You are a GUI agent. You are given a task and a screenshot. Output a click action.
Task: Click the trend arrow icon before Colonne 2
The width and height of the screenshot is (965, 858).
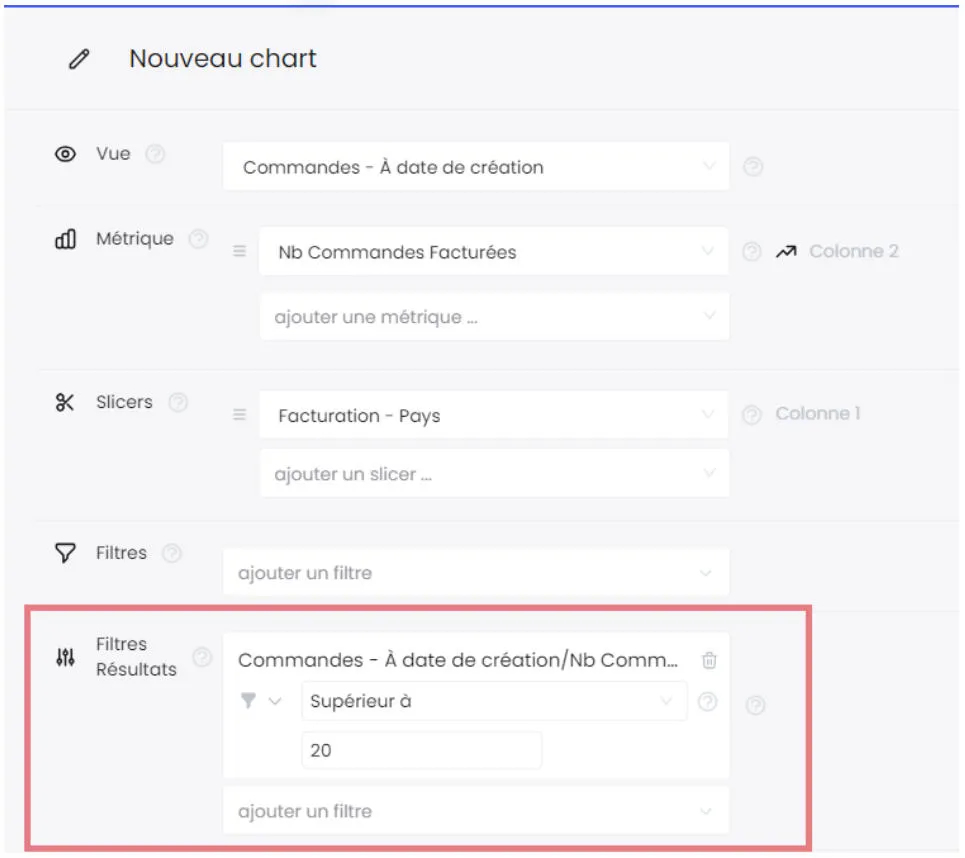pos(786,251)
